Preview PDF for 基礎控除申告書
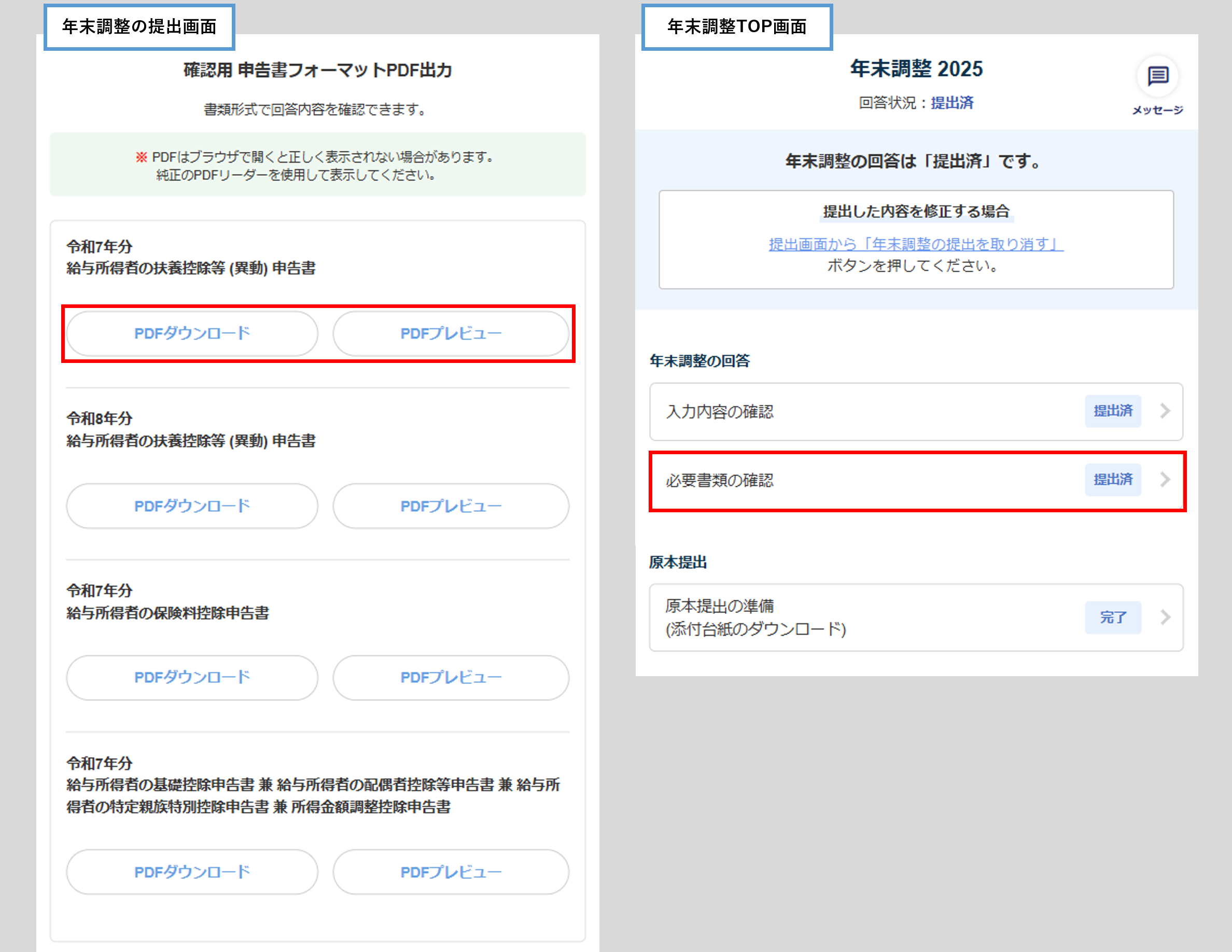This screenshot has height=952, width=1232. [x=451, y=872]
